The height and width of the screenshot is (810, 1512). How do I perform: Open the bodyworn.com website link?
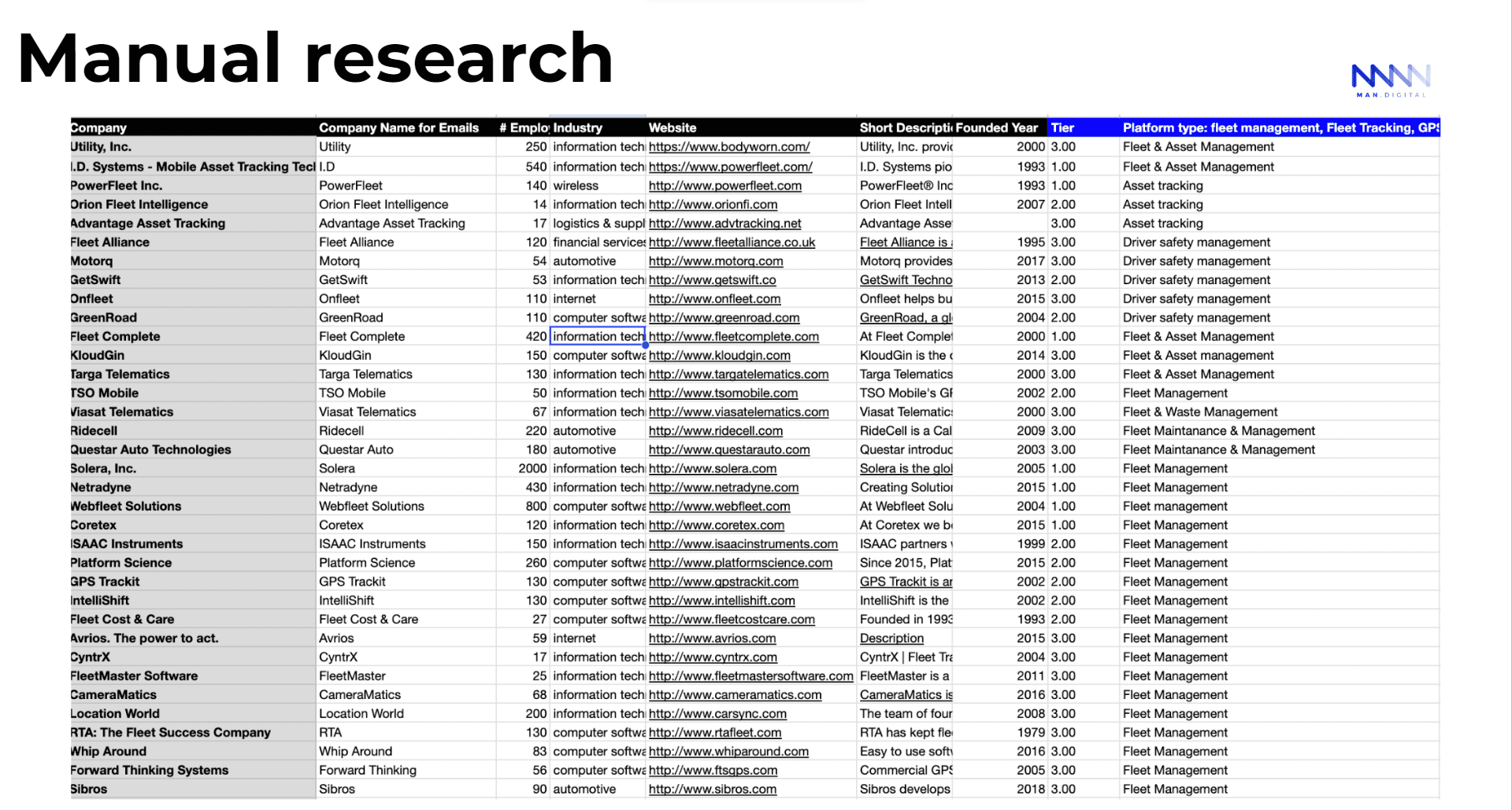729,147
